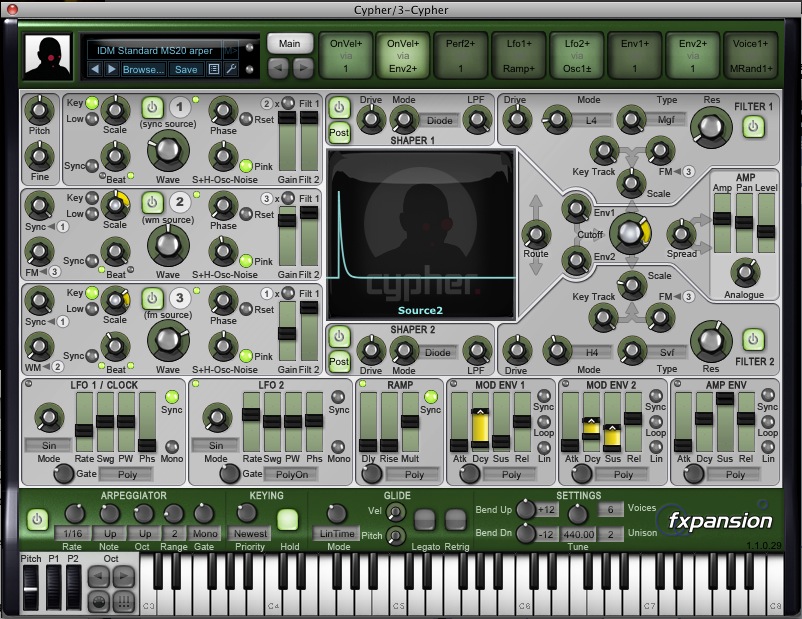The image size is (802, 619).
Task: Click the Amp Env Poly gate button
Action: pos(735,475)
